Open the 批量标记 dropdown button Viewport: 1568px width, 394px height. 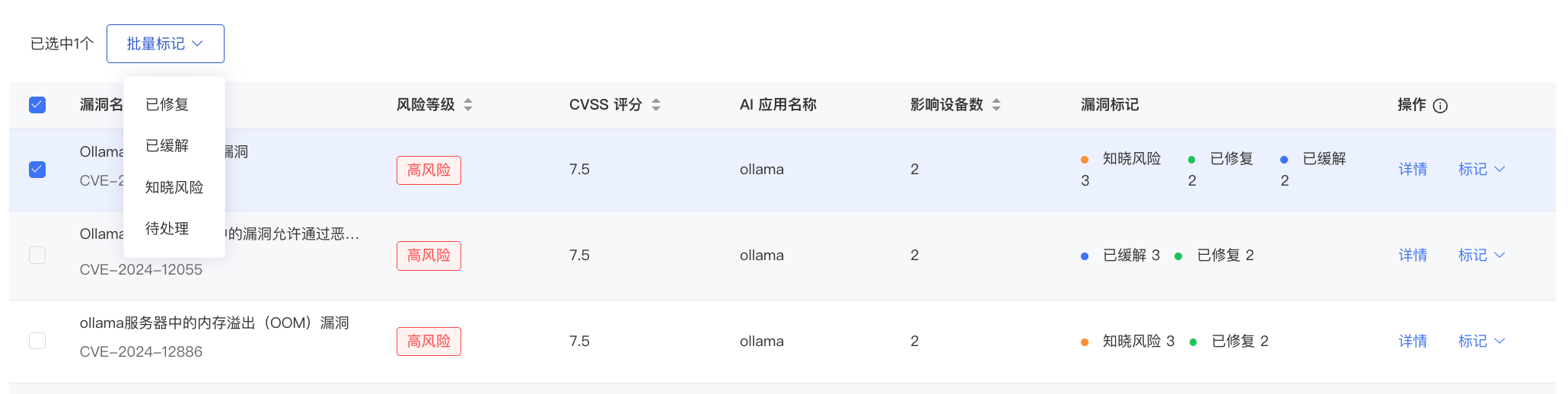165,44
